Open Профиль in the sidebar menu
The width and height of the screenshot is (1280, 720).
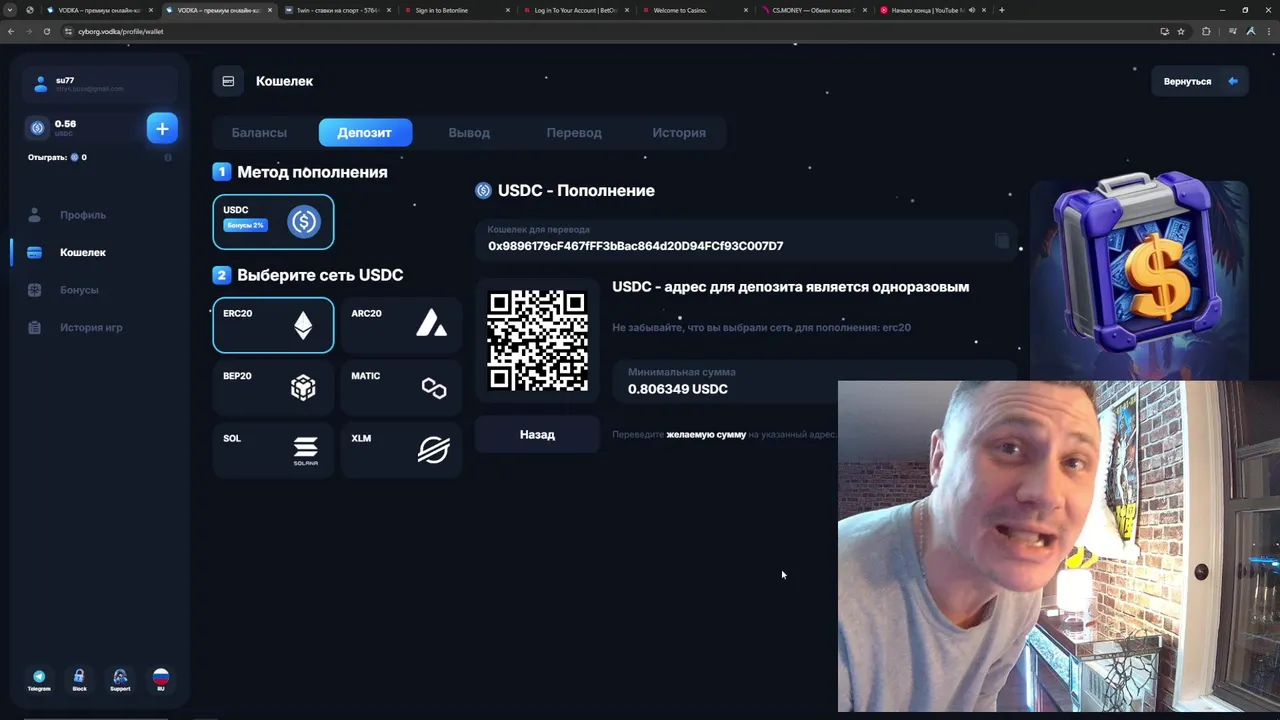tap(83, 215)
